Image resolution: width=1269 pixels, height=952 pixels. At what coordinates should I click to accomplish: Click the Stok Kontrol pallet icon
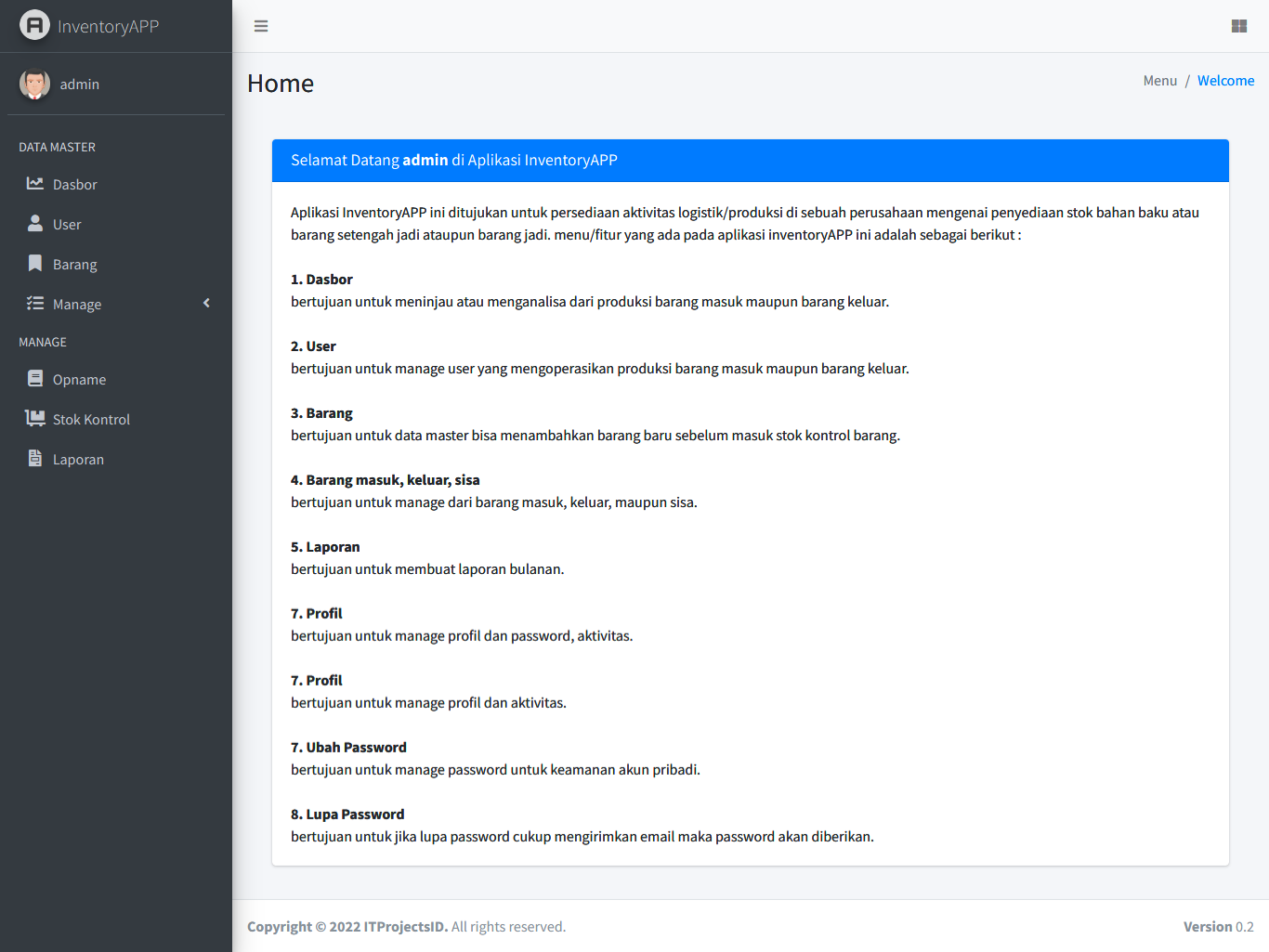[x=35, y=419]
